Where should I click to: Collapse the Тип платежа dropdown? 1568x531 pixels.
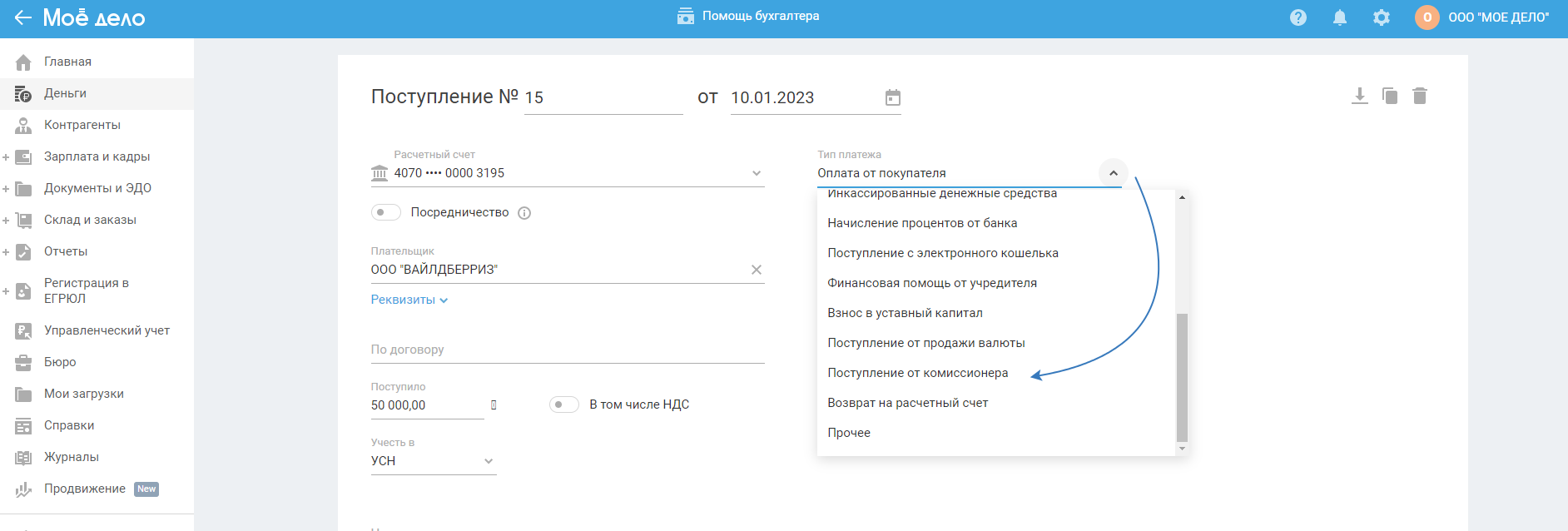tap(1113, 173)
